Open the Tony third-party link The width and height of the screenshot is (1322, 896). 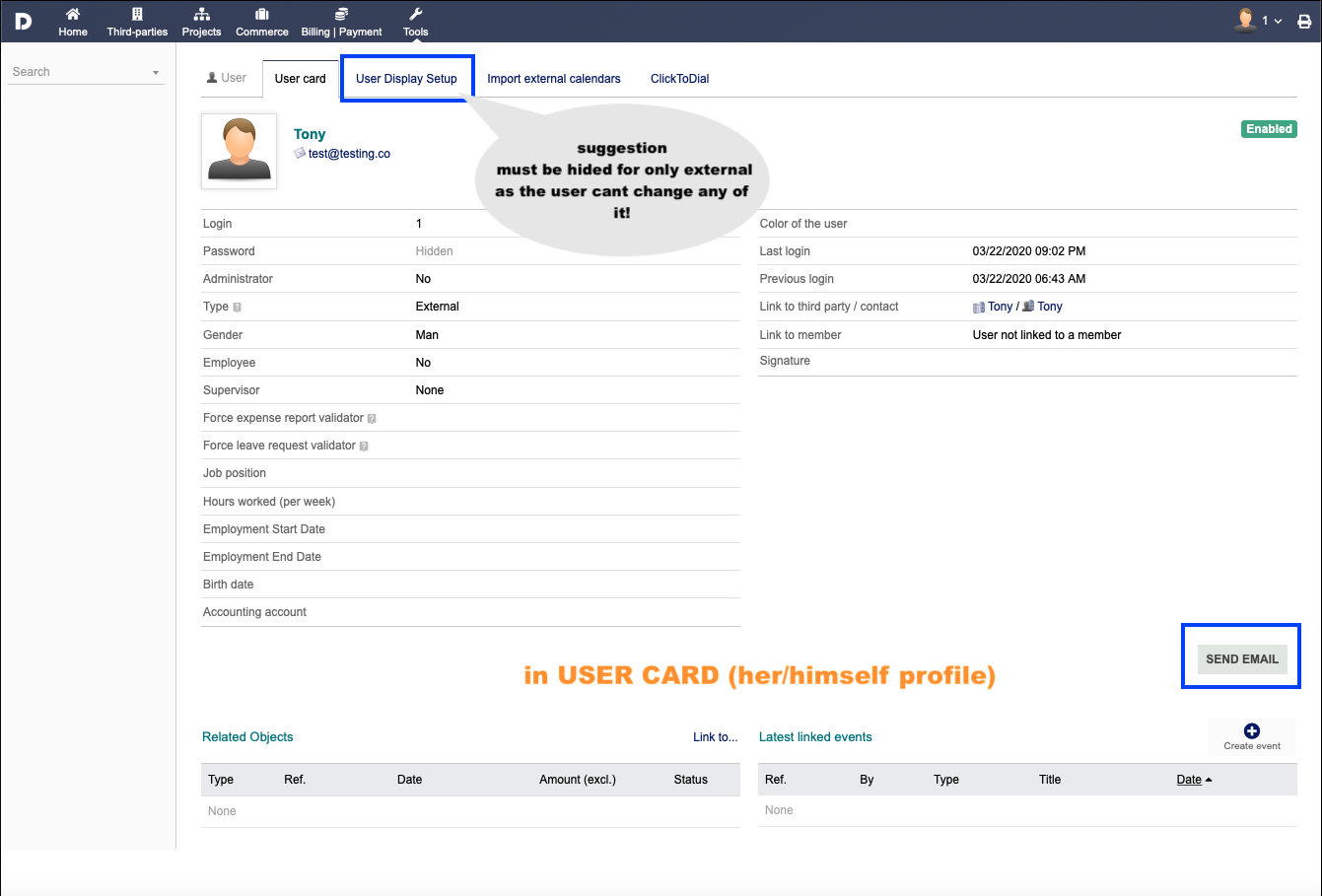point(1001,307)
